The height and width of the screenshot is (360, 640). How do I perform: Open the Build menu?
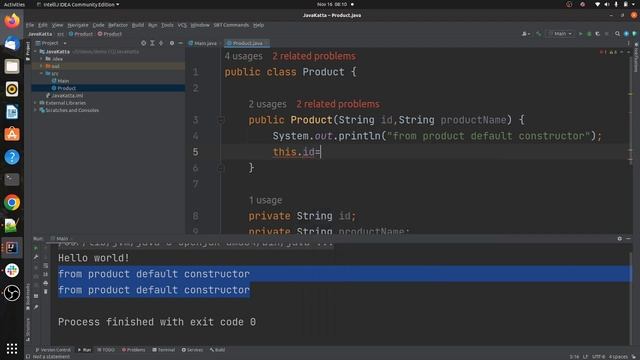[138, 25]
